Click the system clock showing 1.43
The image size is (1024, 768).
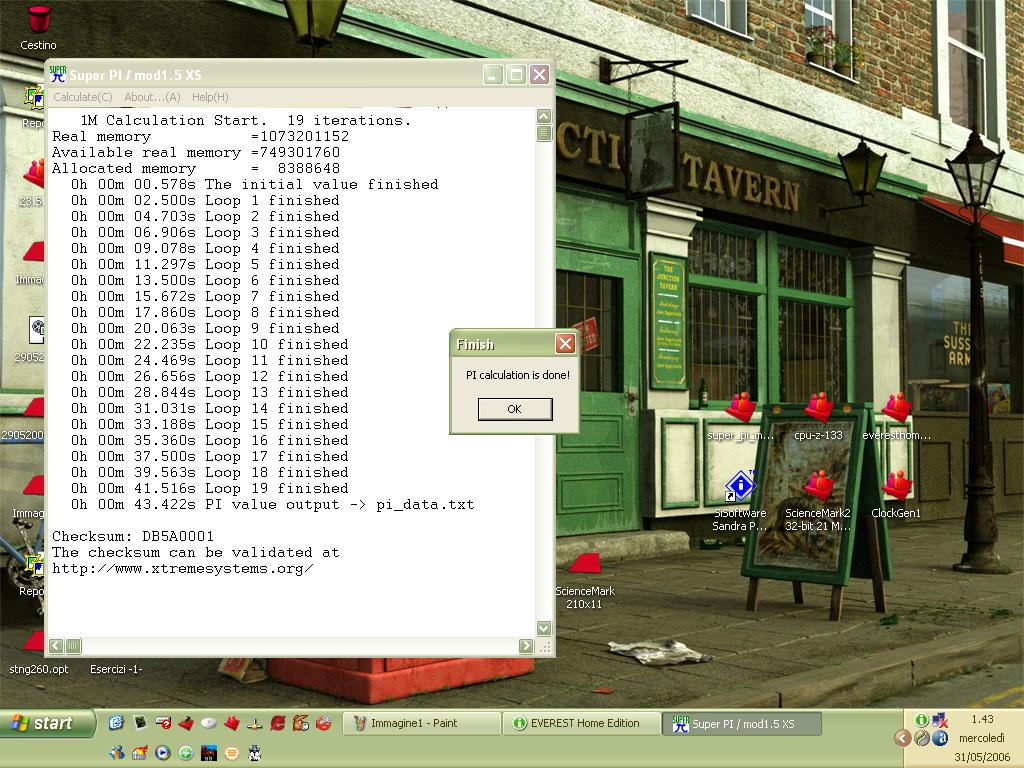[x=982, y=719]
